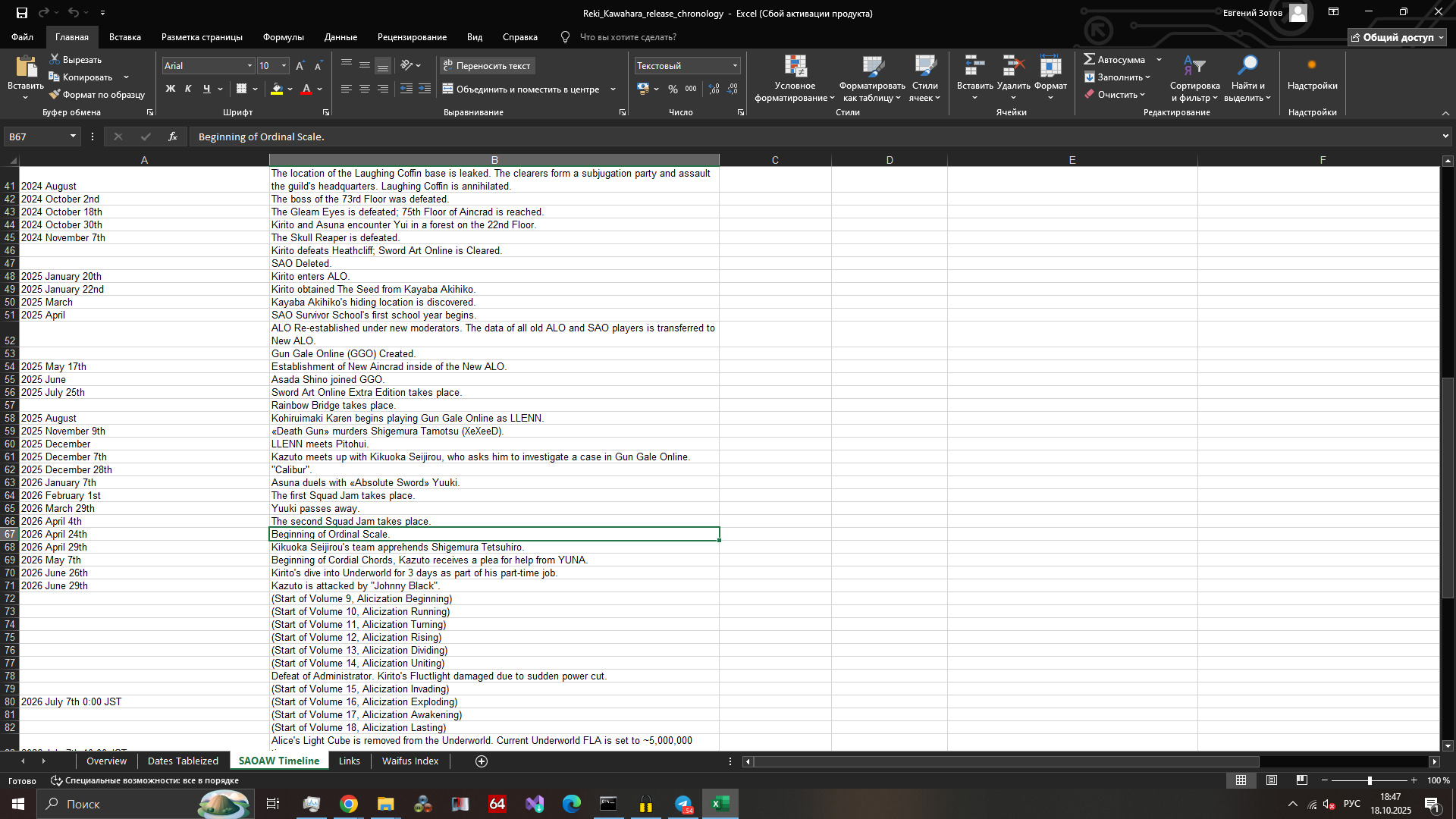Toggle Wrap Text option

488,66
